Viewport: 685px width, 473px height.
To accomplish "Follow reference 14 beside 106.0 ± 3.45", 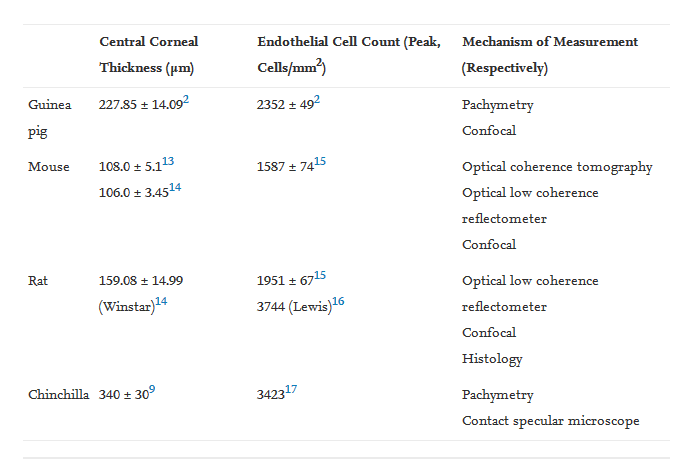I will click(x=175, y=188).
